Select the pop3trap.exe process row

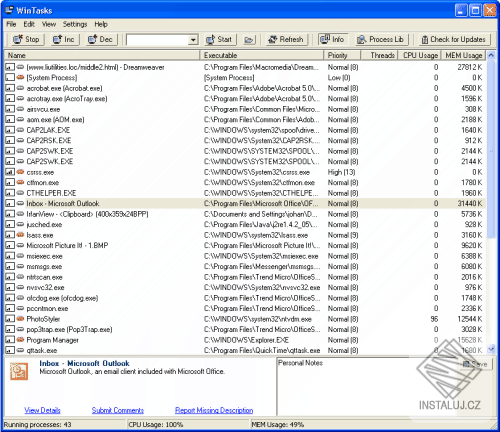245,330
